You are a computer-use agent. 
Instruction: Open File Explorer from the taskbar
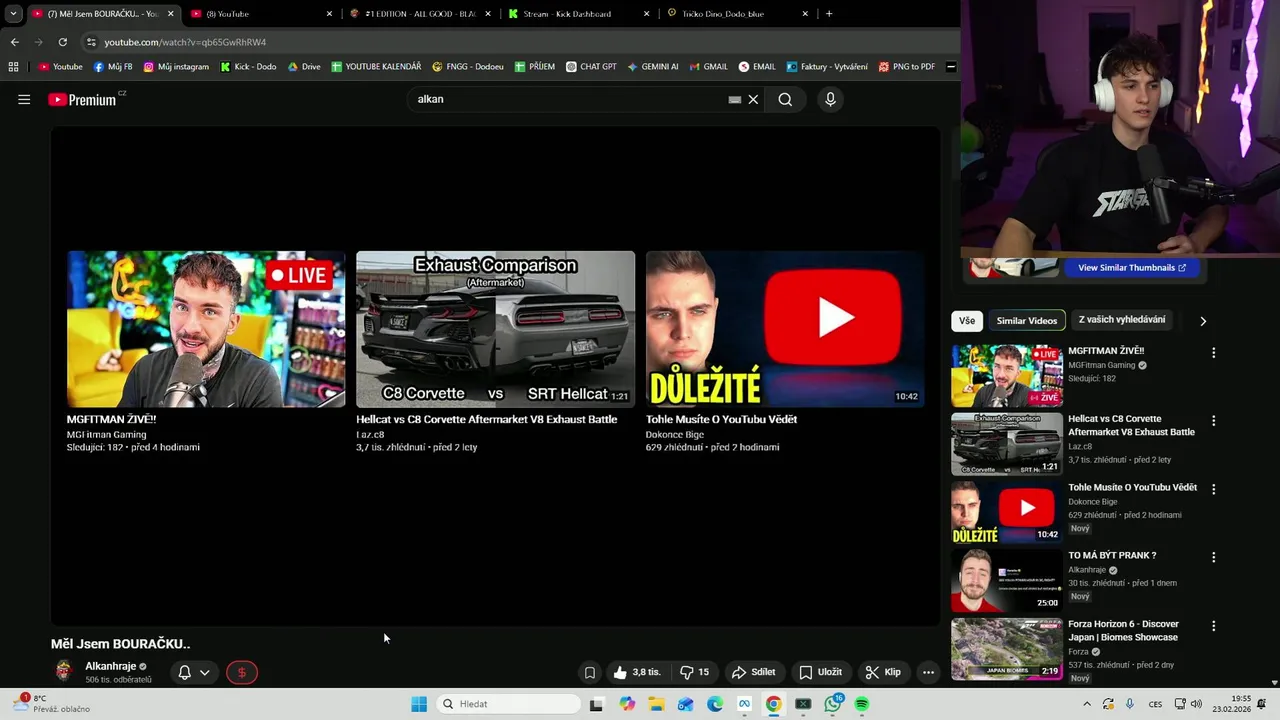[x=656, y=704]
